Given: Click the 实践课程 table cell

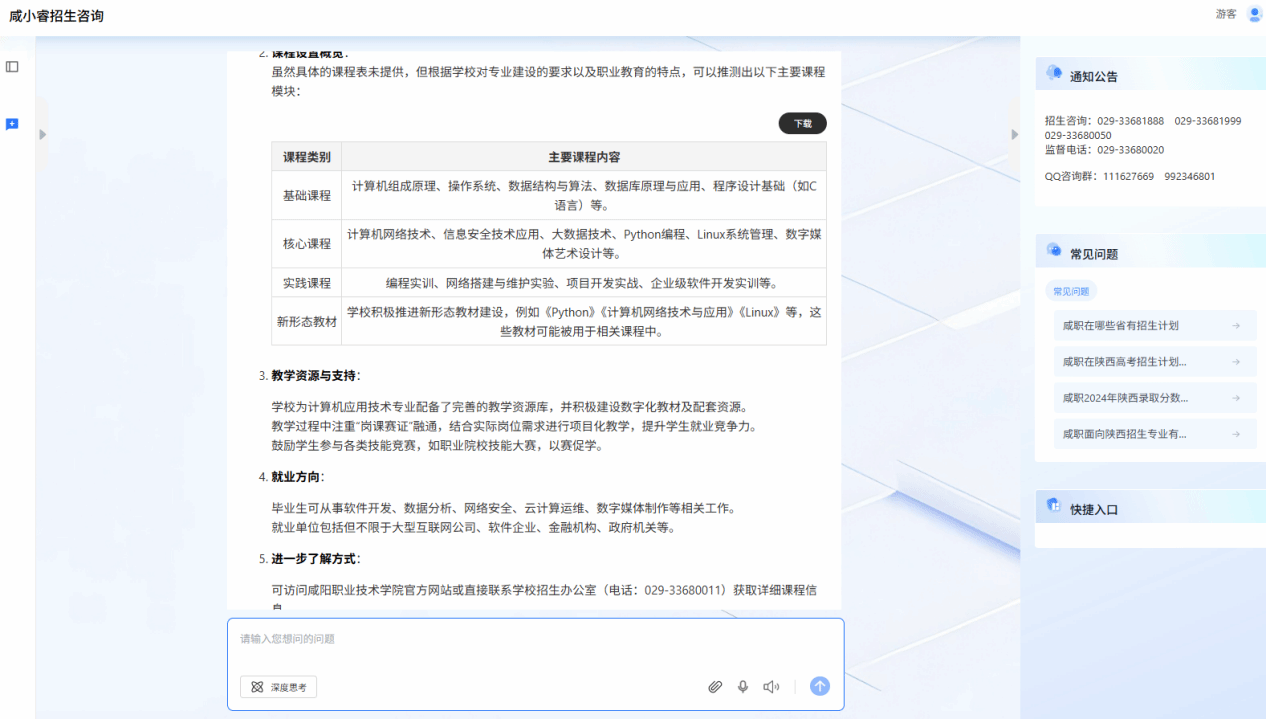Looking at the screenshot, I should tap(306, 283).
